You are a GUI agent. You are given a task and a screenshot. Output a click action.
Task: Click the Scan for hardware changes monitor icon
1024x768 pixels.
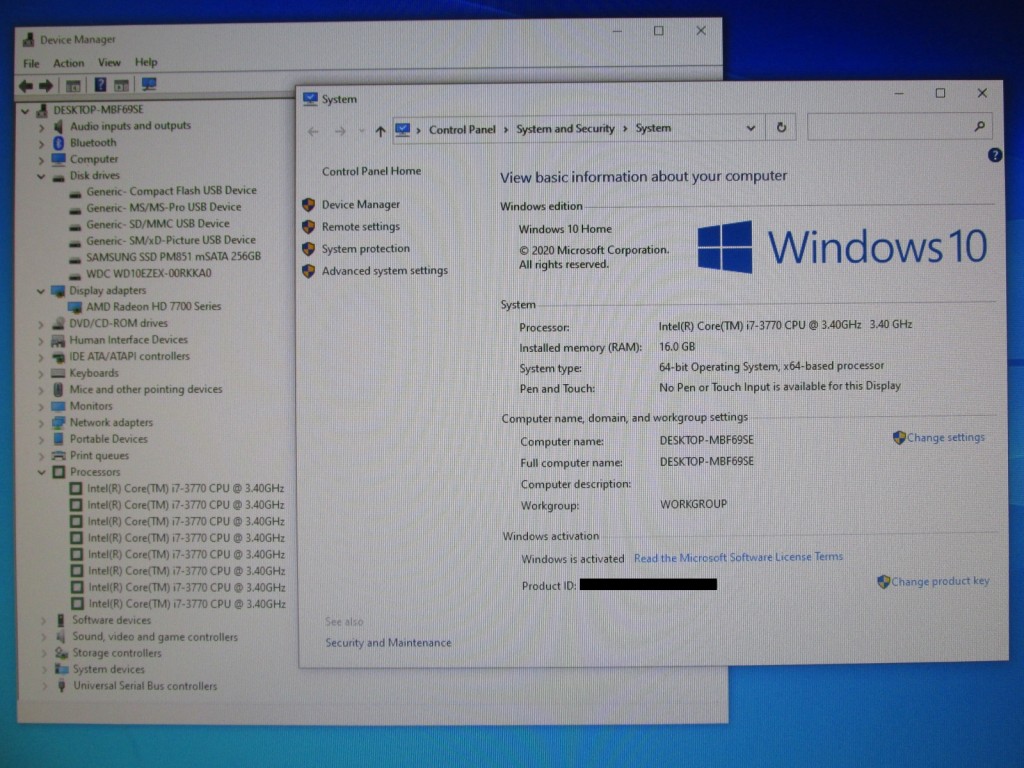pyautogui.click(x=149, y=84)
